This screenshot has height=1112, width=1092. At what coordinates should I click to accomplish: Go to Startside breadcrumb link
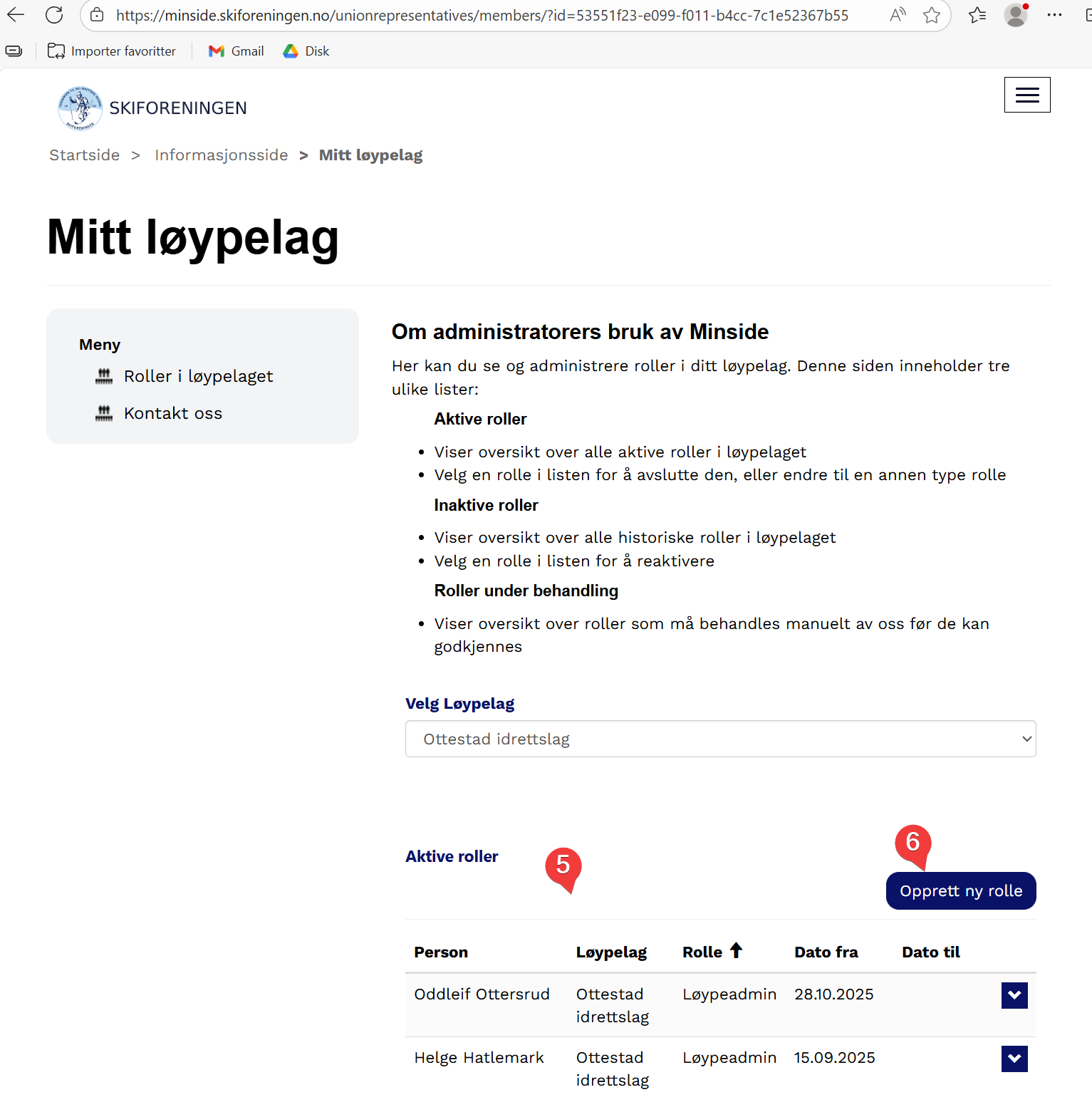[85, 155]
